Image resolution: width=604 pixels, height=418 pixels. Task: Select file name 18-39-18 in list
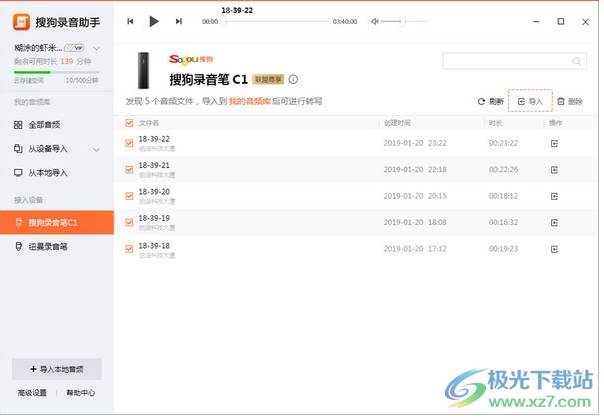click(154, 246)
